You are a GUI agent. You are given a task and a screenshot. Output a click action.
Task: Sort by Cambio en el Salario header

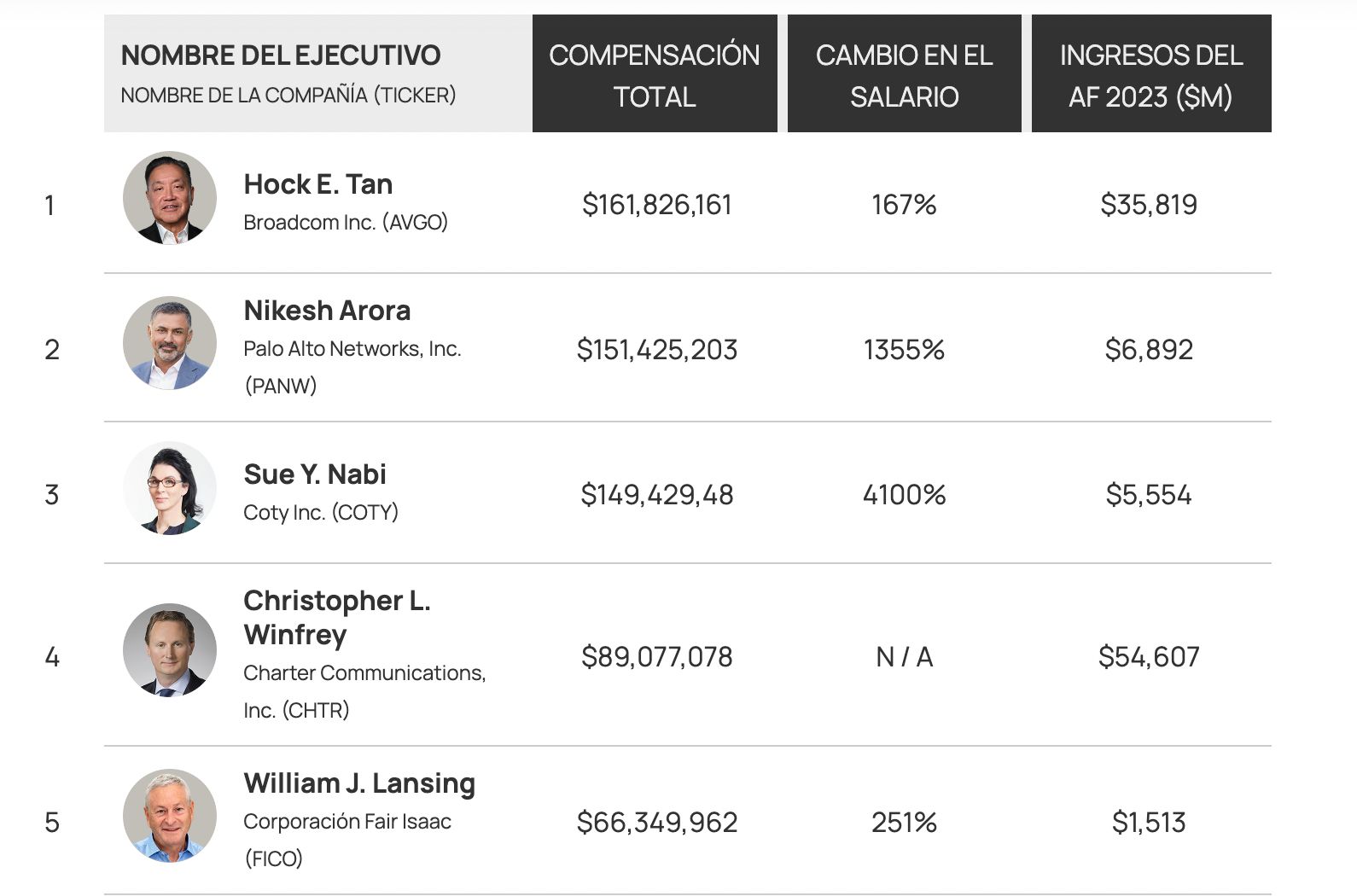click(x=904, y=74)
